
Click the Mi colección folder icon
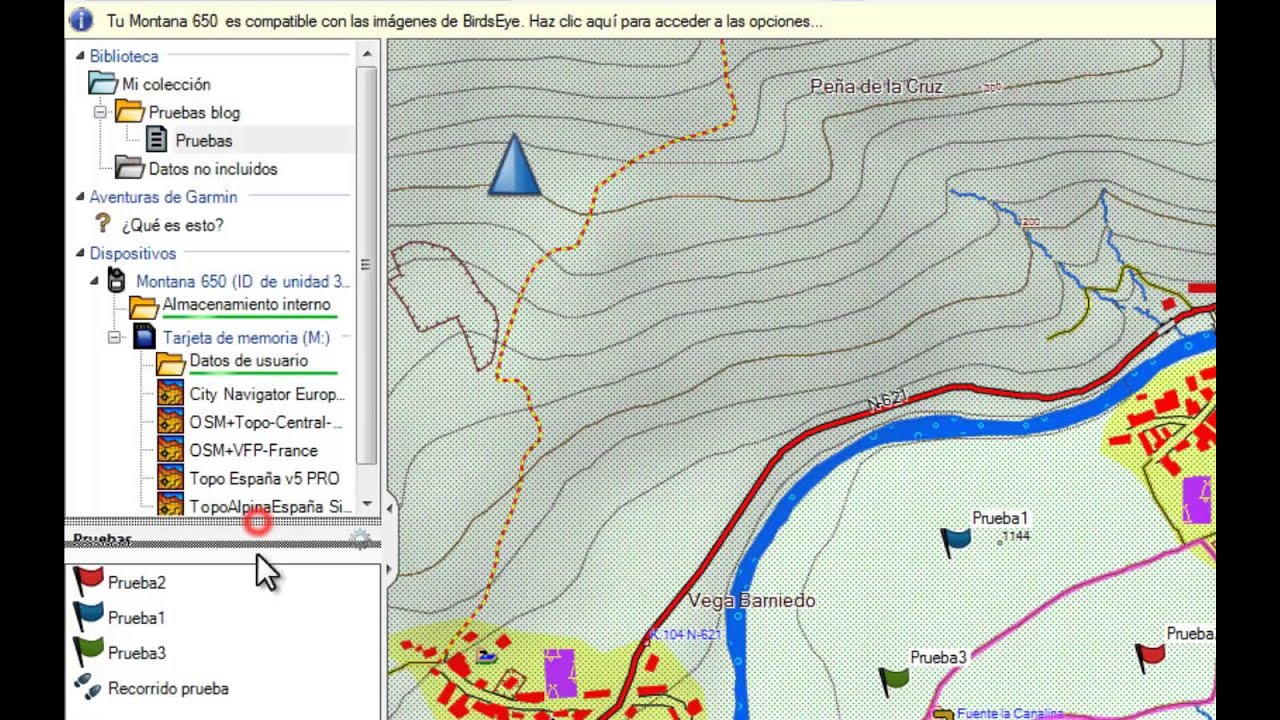pyautogui.click(x=103, y=84)
